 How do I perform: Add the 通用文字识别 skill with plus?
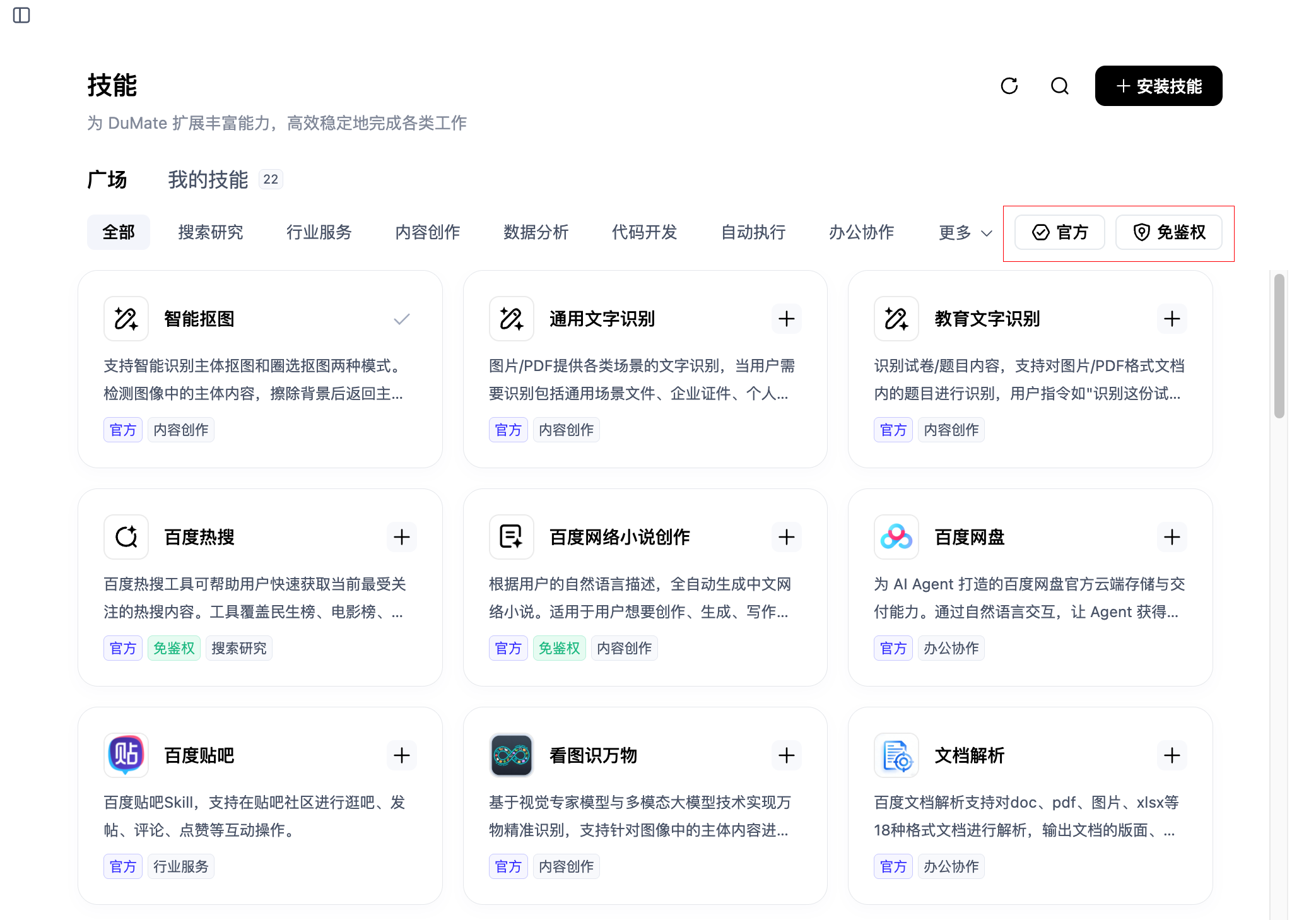[787, 319]
